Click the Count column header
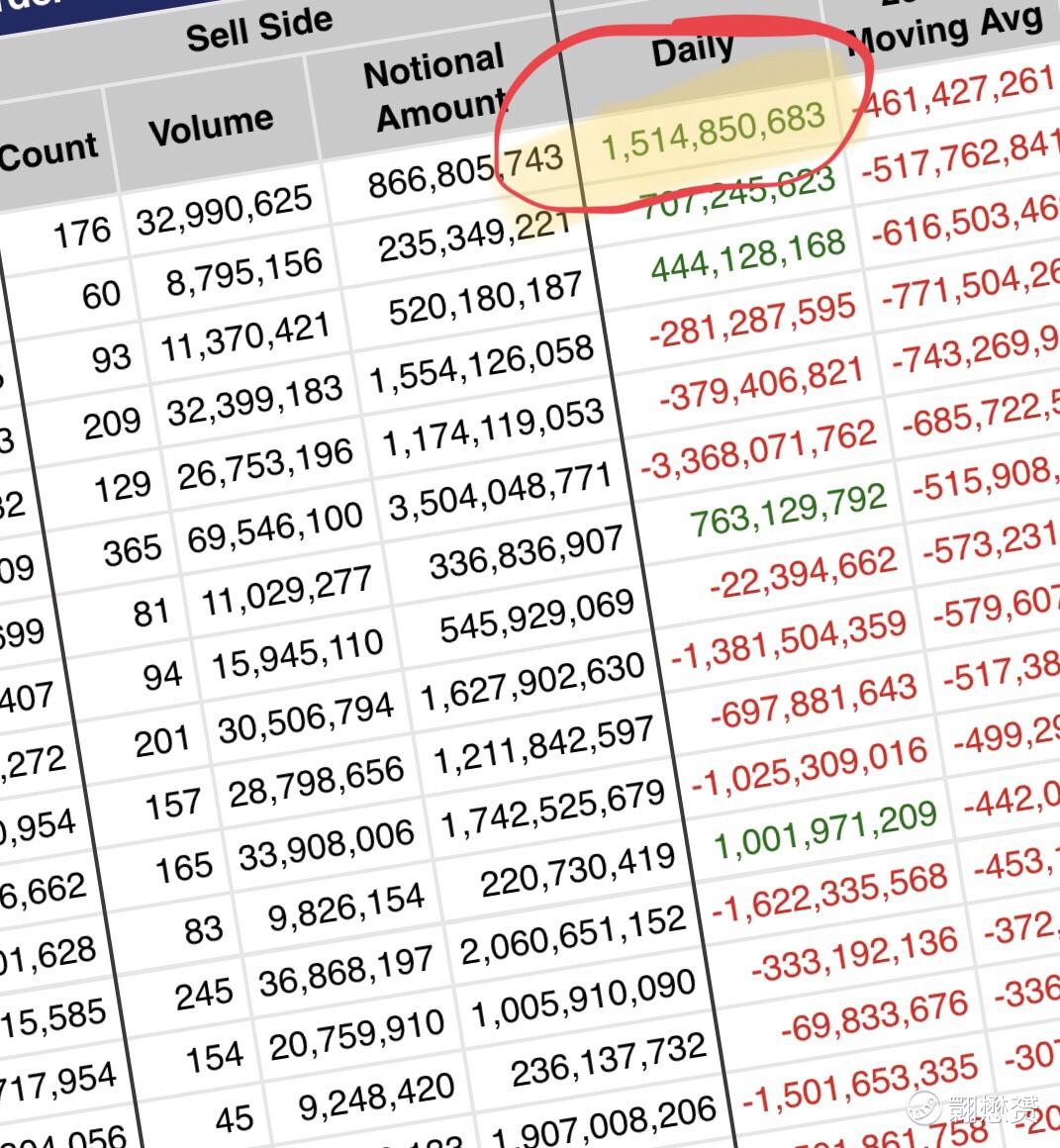Viewport: 1060px width, 1148px height. (x=48, y=150)
